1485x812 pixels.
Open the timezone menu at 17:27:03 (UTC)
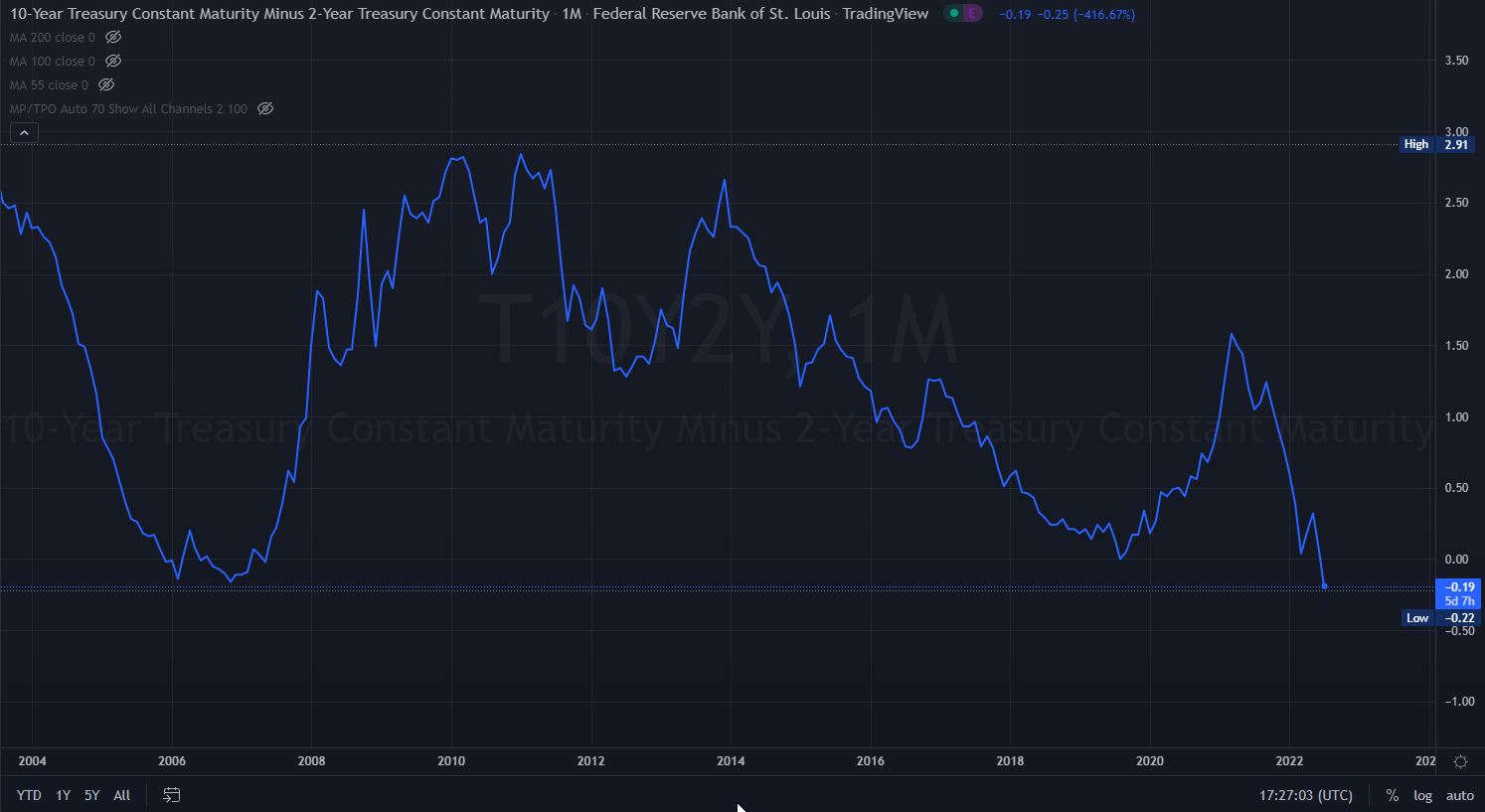1305,795
